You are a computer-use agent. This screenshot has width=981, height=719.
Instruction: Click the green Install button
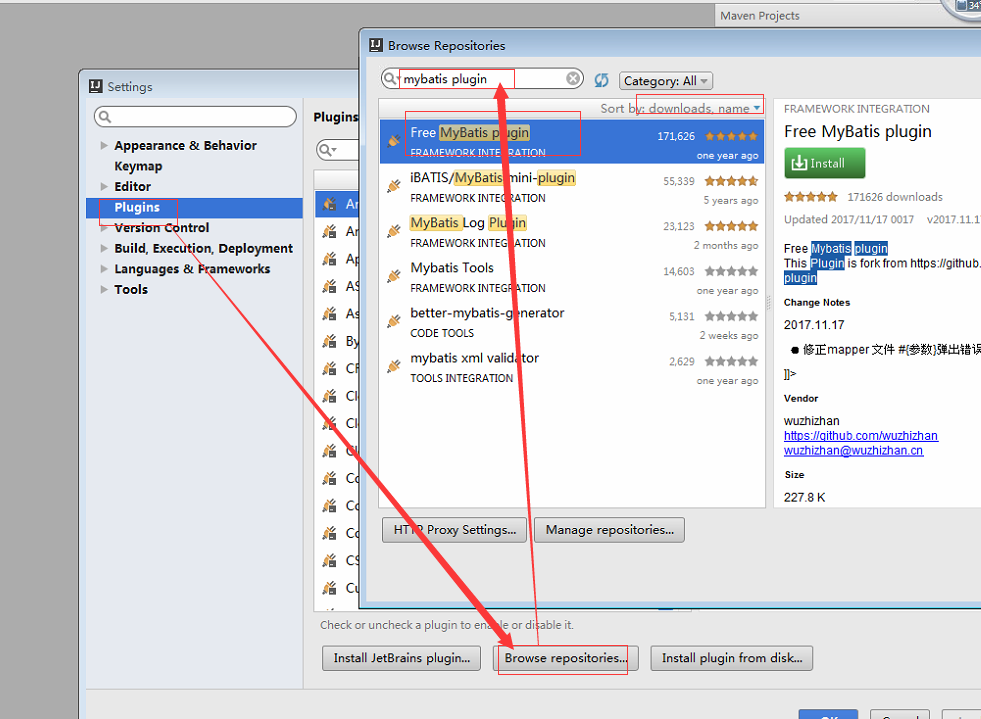pos(825,163)
